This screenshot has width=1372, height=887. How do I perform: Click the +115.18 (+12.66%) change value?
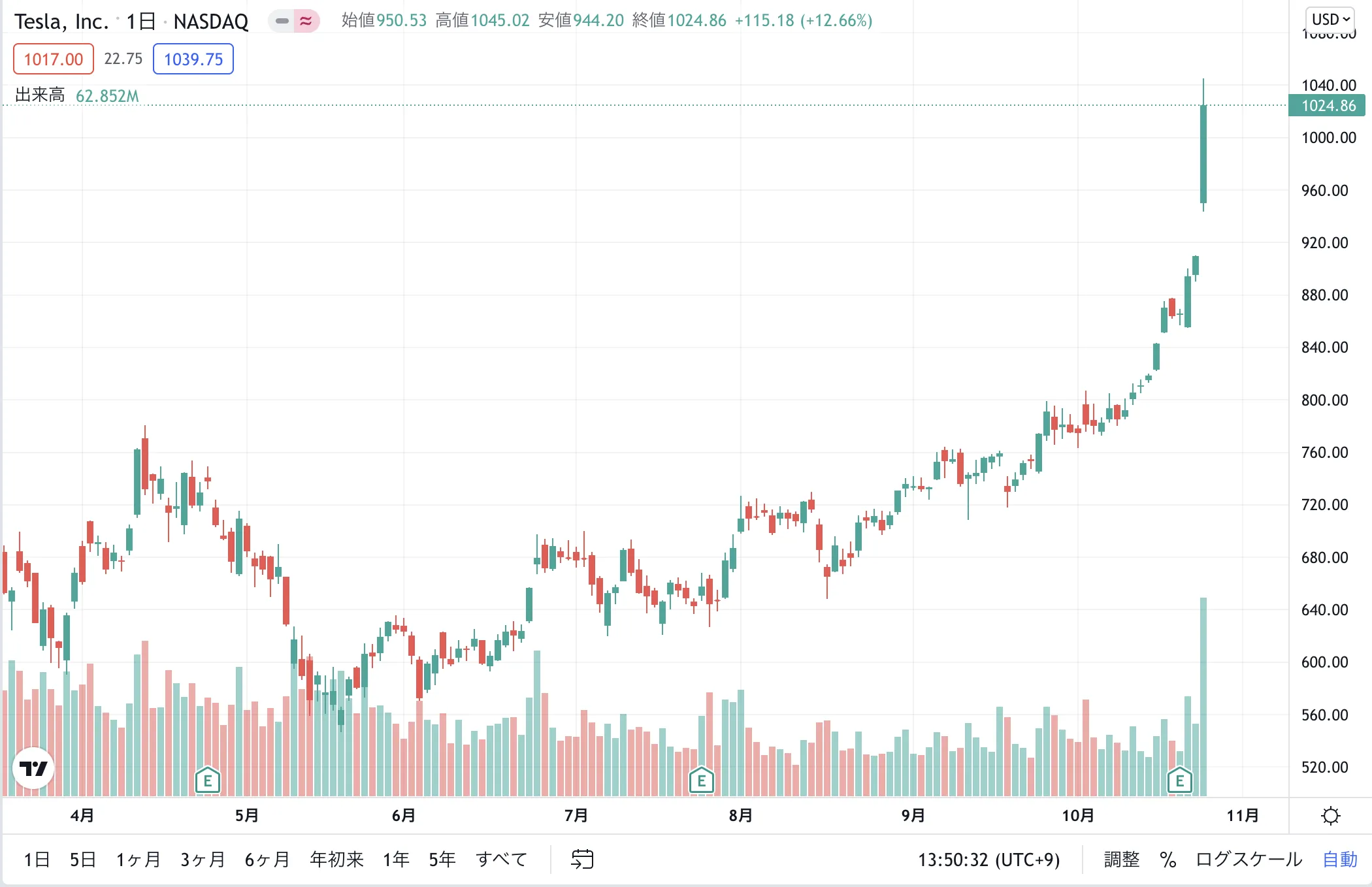click(804, 20)
